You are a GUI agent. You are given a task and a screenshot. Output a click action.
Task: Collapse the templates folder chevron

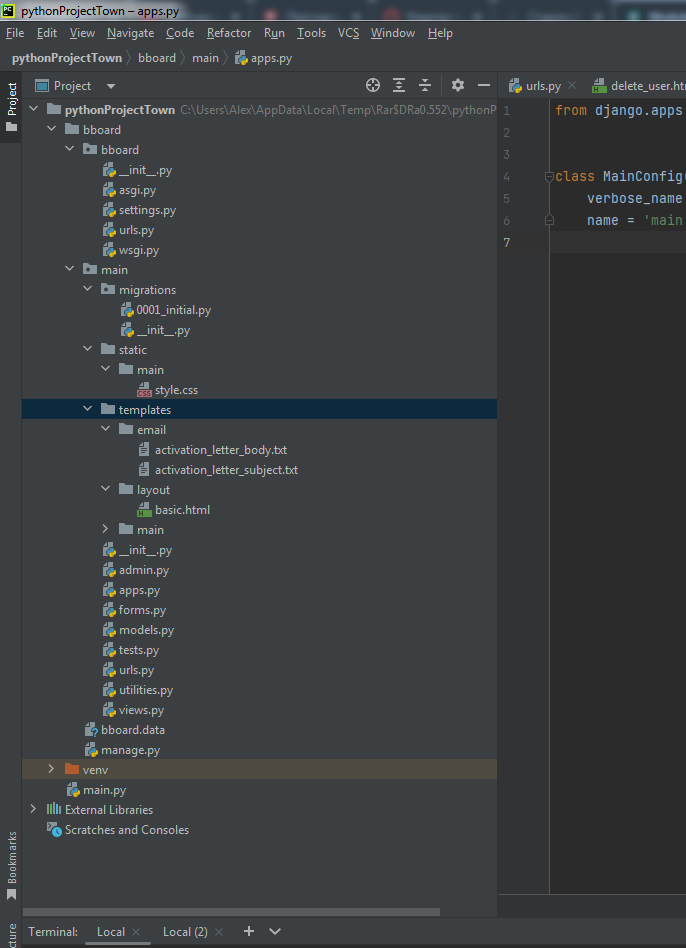pos(88,409)
